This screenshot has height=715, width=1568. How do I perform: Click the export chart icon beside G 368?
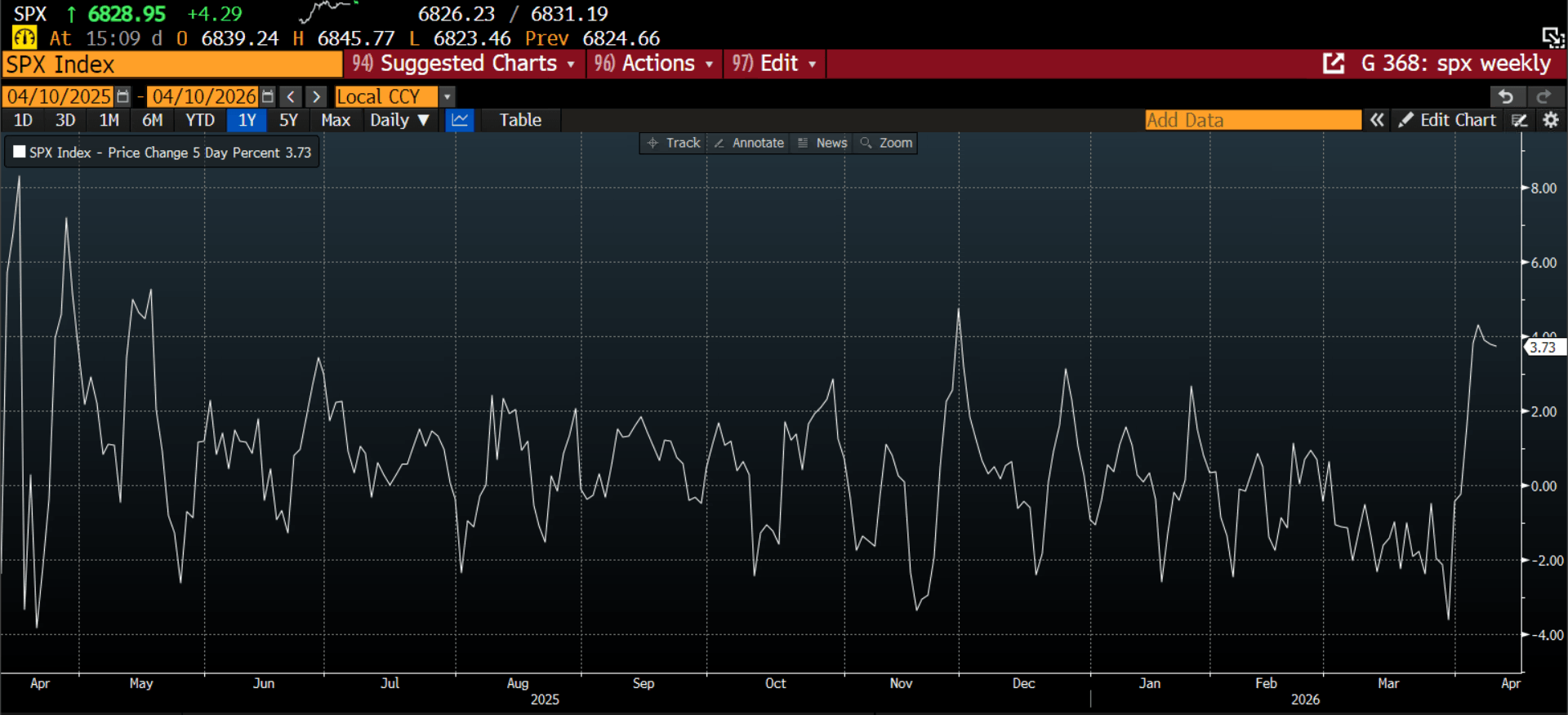click(x=1333, y=64)
